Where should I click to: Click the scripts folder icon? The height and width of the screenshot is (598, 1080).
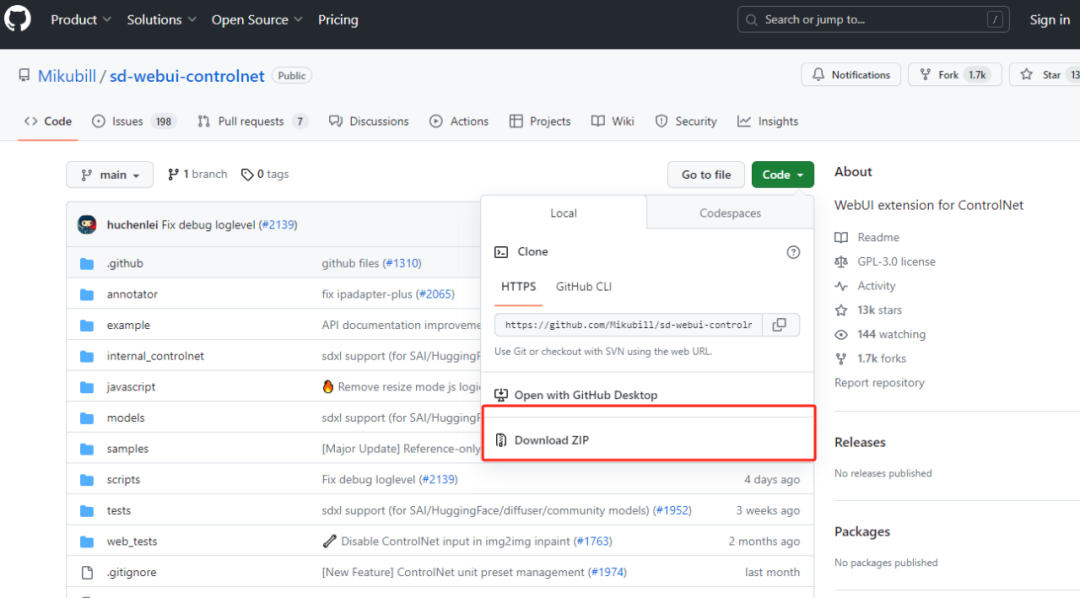[87, 480]
